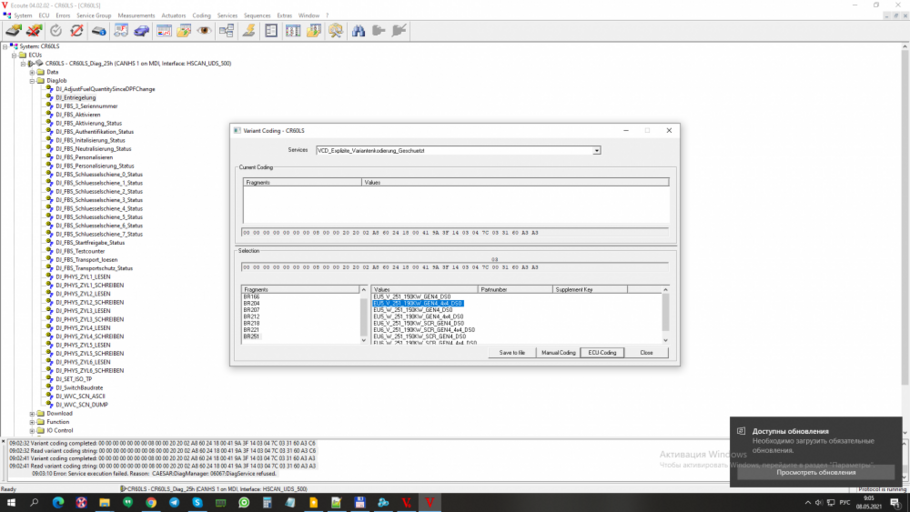Image resolution: width=910 pixels, height=512 pixels.
Task: Click the crossed-out refresh toolbar icon
Action: (77, 31)
